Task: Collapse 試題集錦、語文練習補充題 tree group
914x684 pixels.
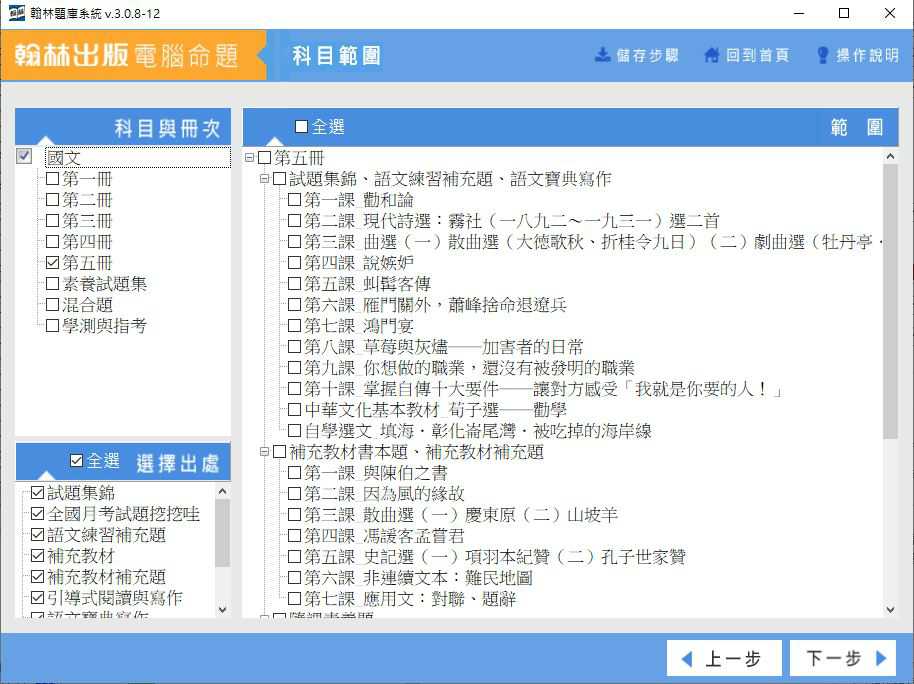Action: tap(264, 178)
